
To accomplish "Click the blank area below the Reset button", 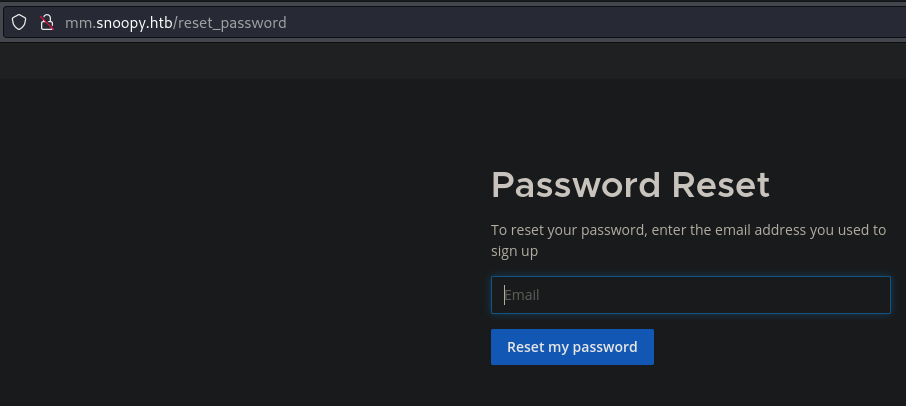I will pos(572,388).
